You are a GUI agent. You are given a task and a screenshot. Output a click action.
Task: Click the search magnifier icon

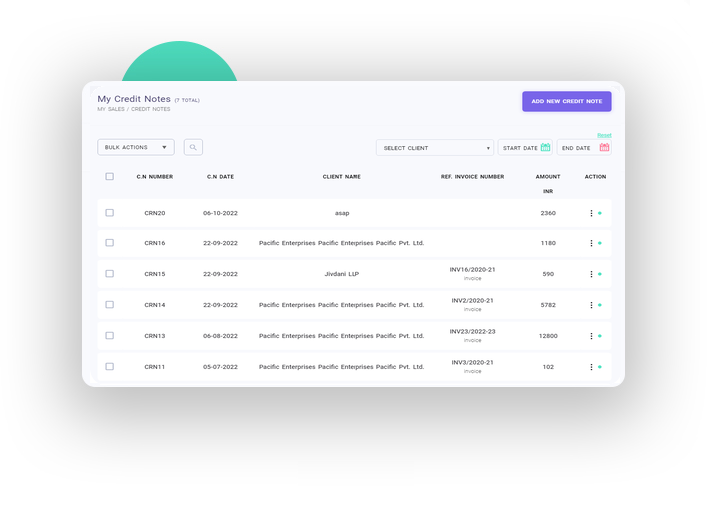pos(193,147)
